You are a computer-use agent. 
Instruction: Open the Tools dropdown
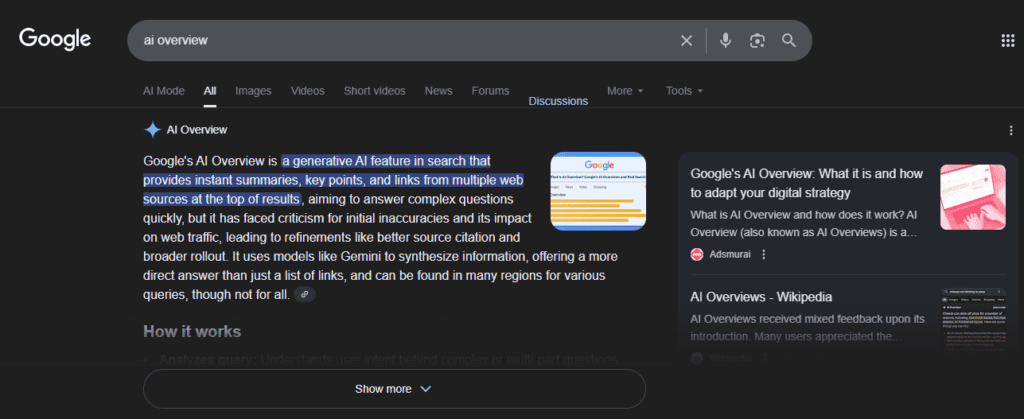pyautogui.click(x=684, y=91)
